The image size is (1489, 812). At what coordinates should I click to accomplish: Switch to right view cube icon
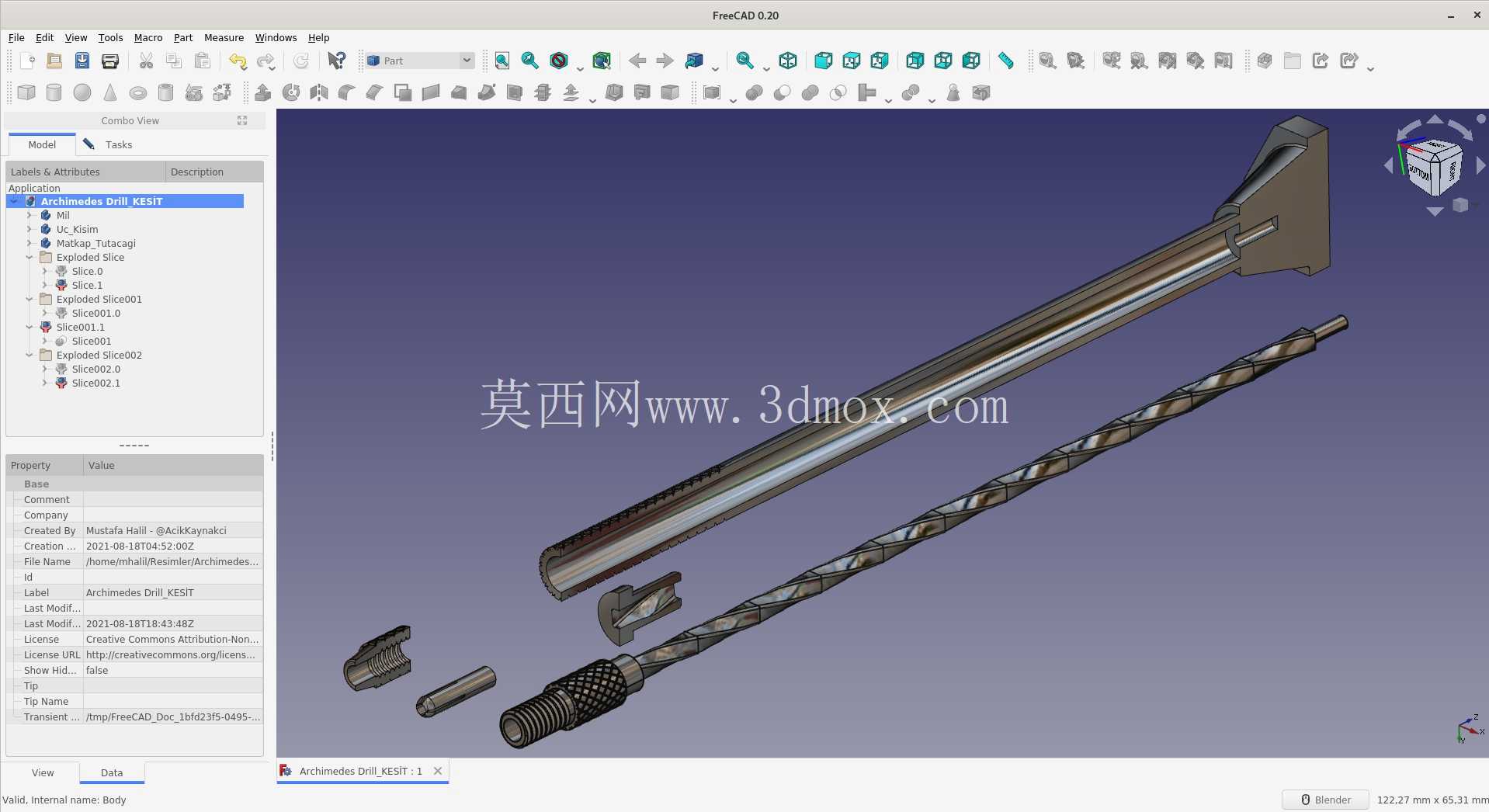[x=880, y=61]
